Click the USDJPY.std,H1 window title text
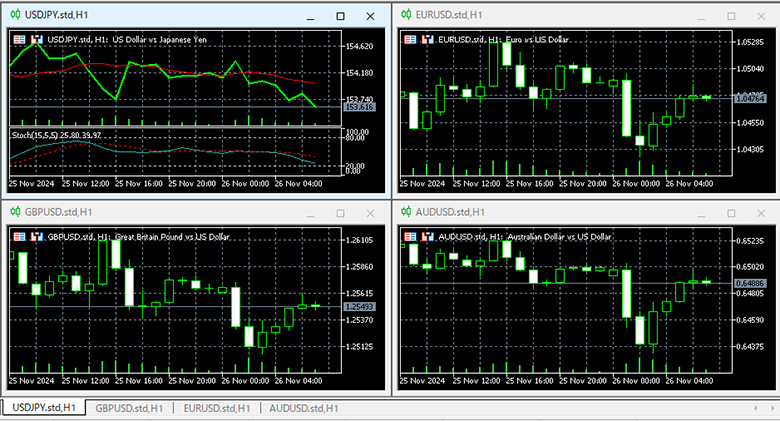Viewport: 780px width, 421px height. click(x=56, y=15)
